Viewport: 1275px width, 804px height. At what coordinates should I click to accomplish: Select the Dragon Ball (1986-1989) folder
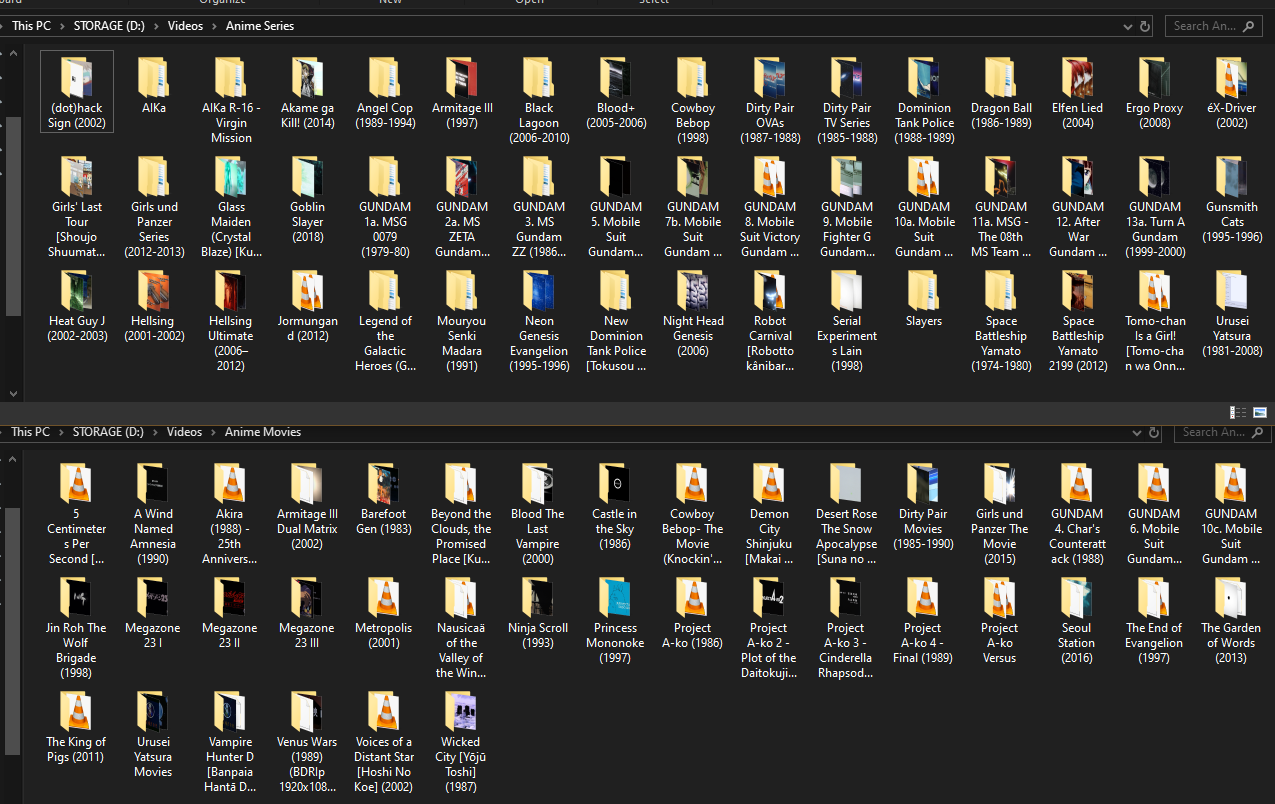click(x=1001, y=91)
